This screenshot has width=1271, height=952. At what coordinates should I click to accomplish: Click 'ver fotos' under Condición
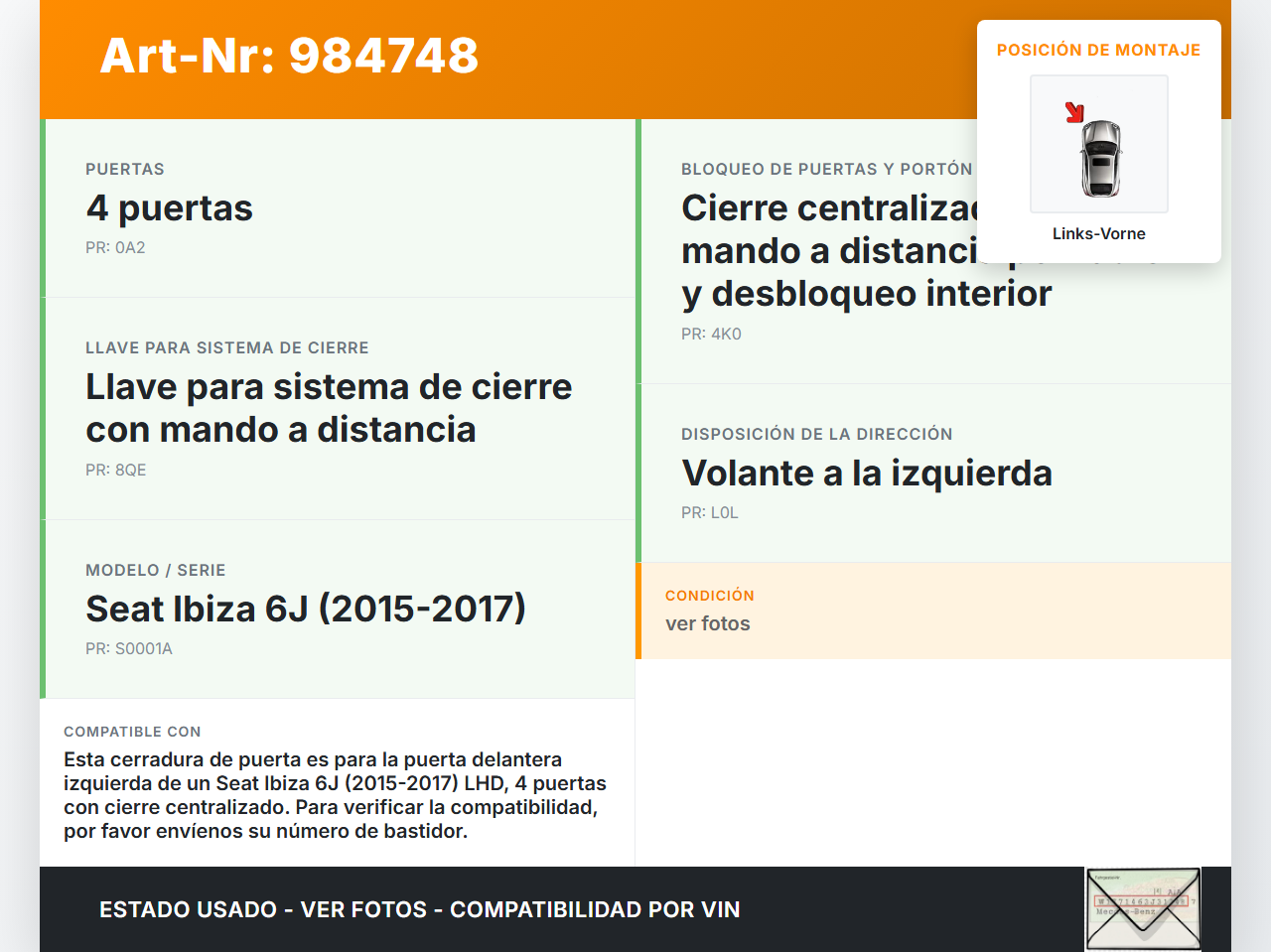[x=708, y=623]
